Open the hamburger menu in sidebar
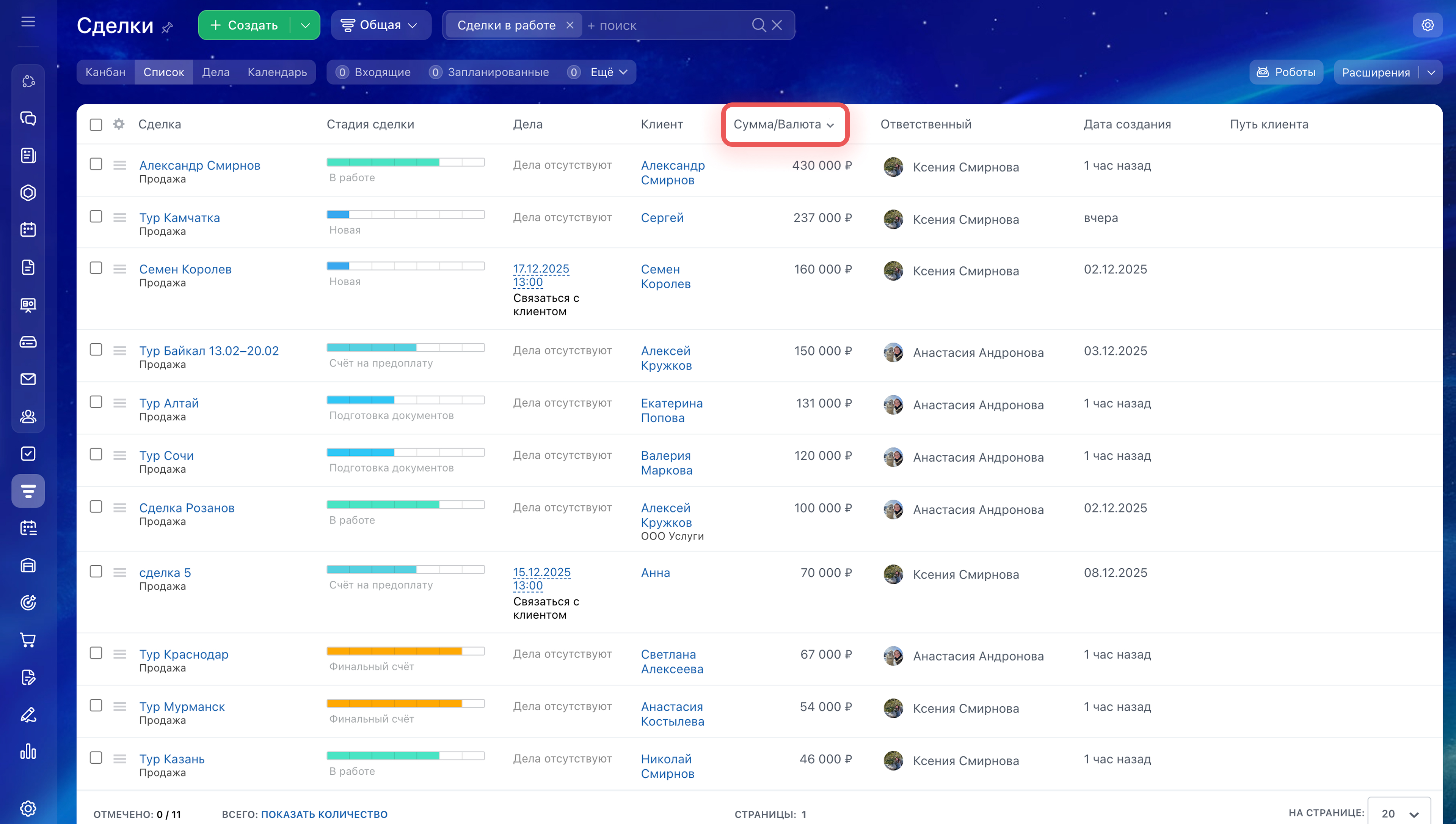The height and width of the screenshot is (824, 1456). tap(28, 22)
